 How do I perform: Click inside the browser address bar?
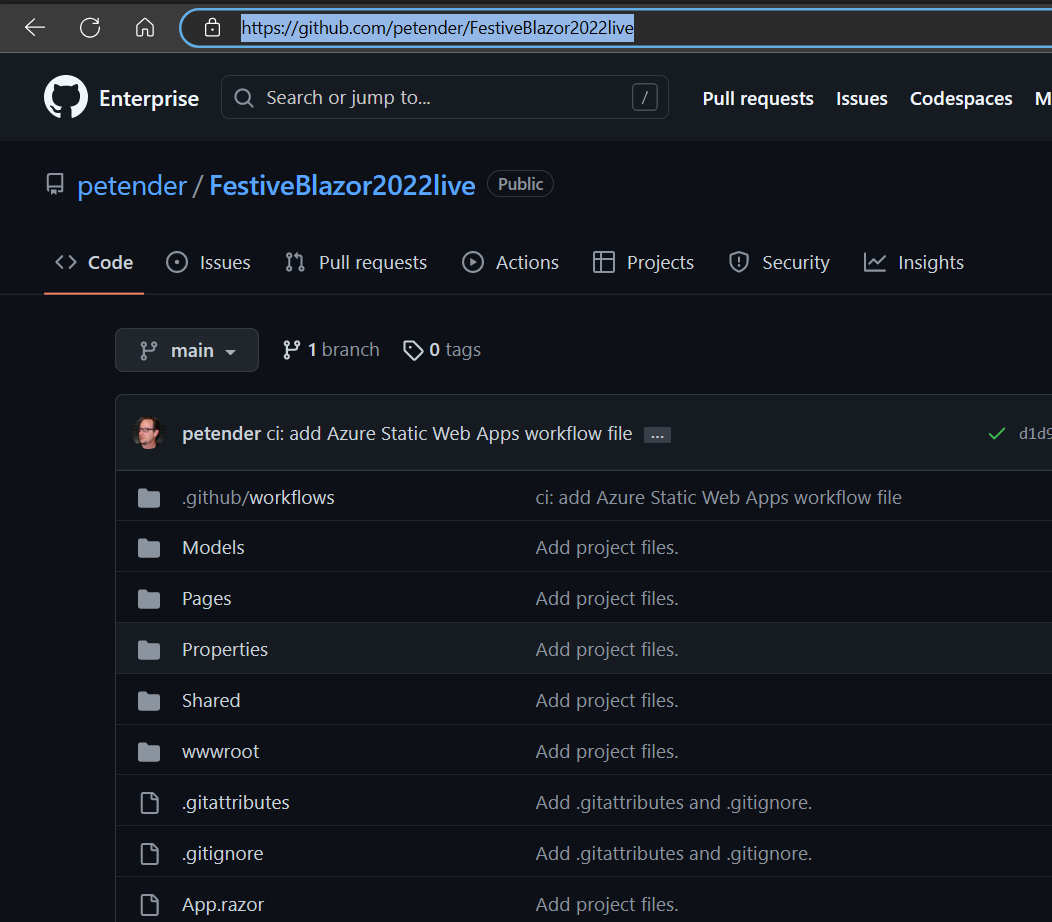[x=437, y=28]
